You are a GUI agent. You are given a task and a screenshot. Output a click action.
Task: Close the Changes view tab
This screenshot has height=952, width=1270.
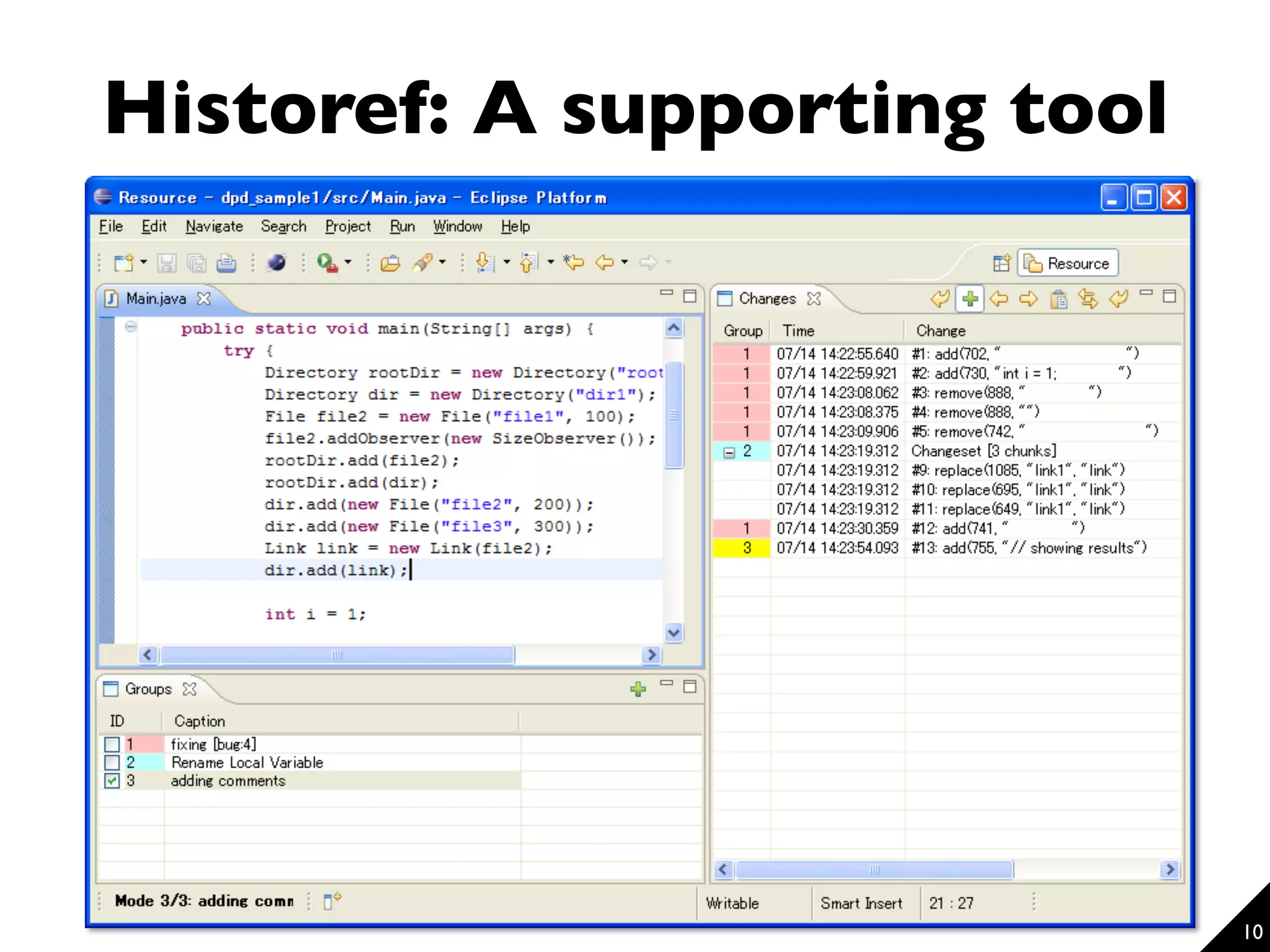click(x=814, y=299)
